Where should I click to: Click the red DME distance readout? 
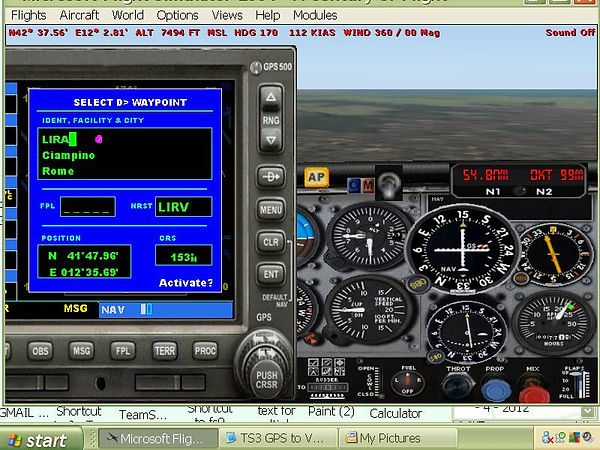click(485, 174)
